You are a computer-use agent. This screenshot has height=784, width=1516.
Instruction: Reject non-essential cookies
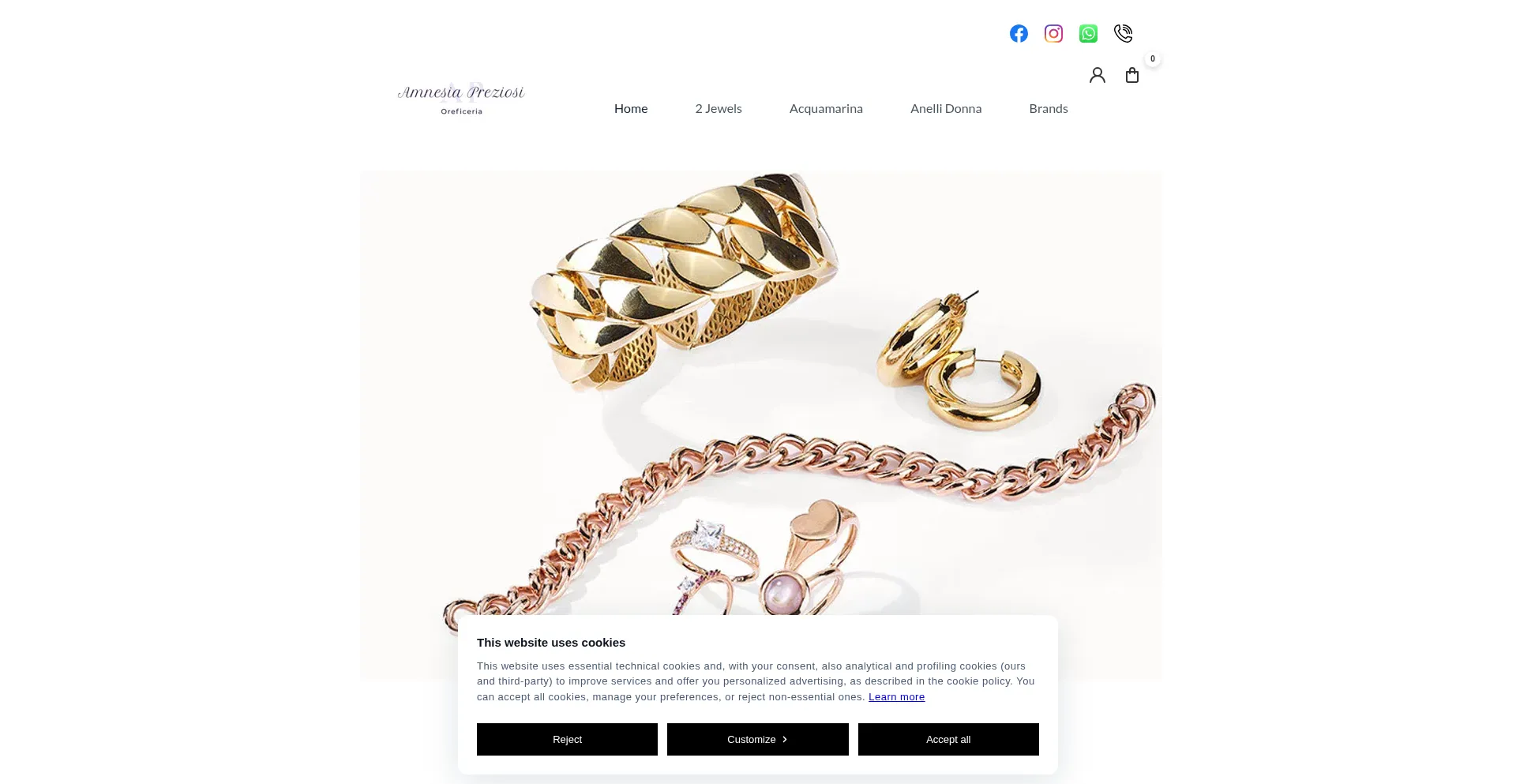pyautogui.click(x=567, y=739)
